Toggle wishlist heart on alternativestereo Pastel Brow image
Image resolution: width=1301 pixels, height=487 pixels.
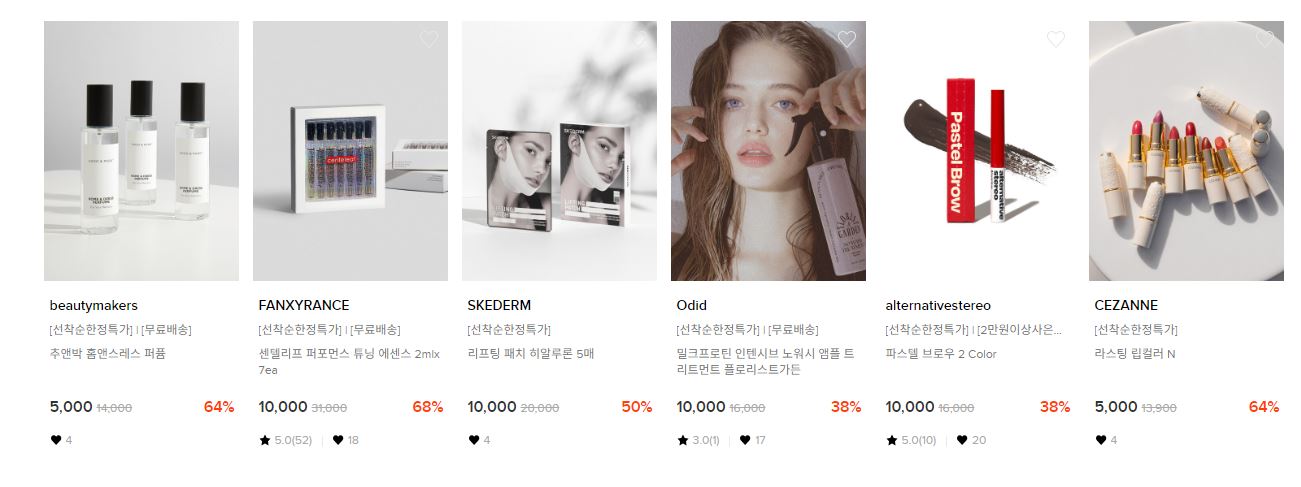point(1056,39)
